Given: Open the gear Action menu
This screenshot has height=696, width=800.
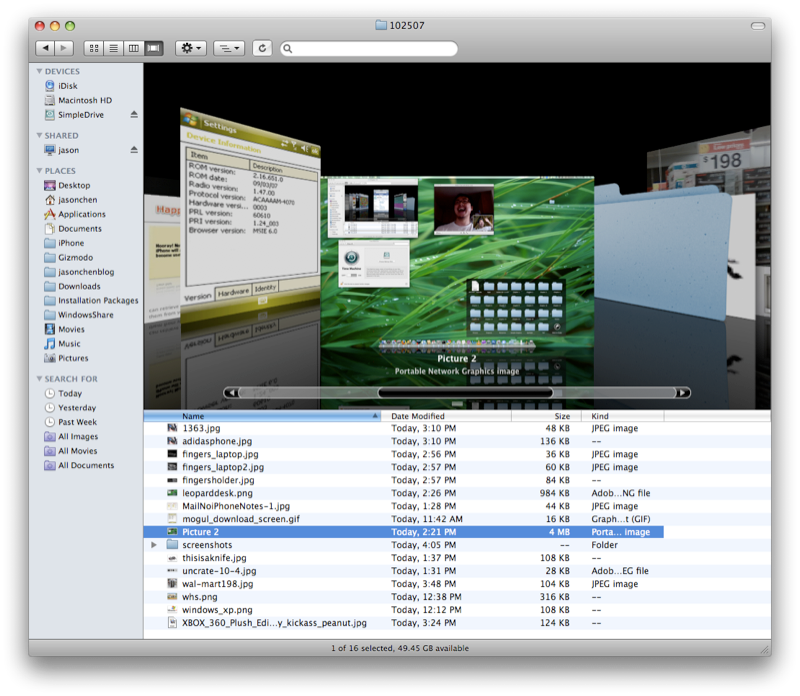Looking at the screenshot, I should pyautogui.click(x=191, y=48).
